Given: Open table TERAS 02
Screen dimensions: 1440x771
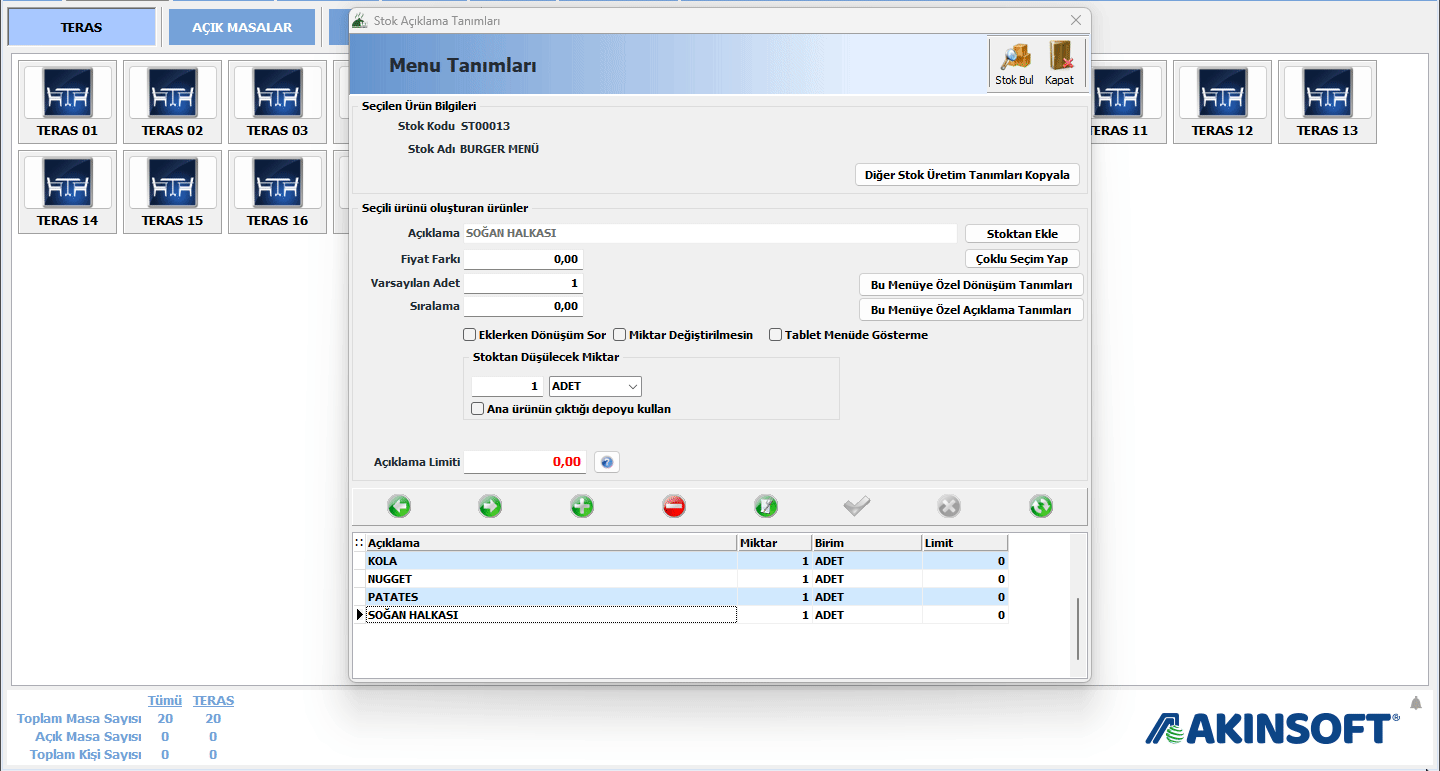Looking at the screenshot, I should 172,102.
